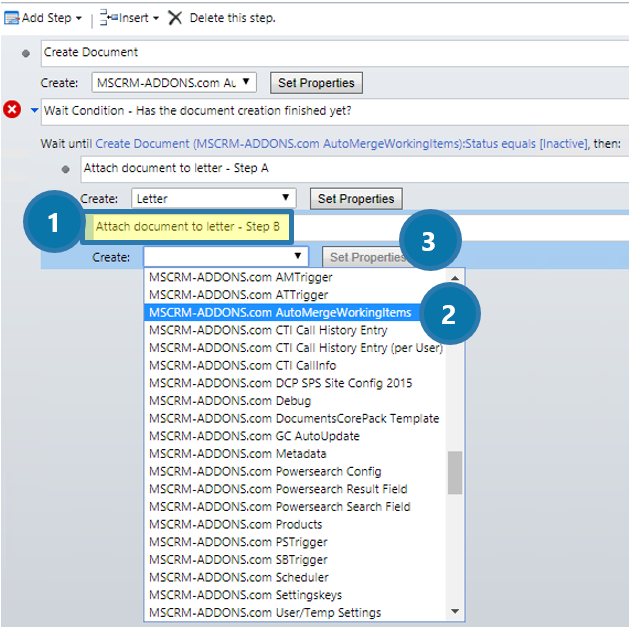Image resolution: width=629 pixels, height=627 pixels.
Task: Pick MSCRM-ADDONS.com Powersearch Config
Action: tap(295, 471)
